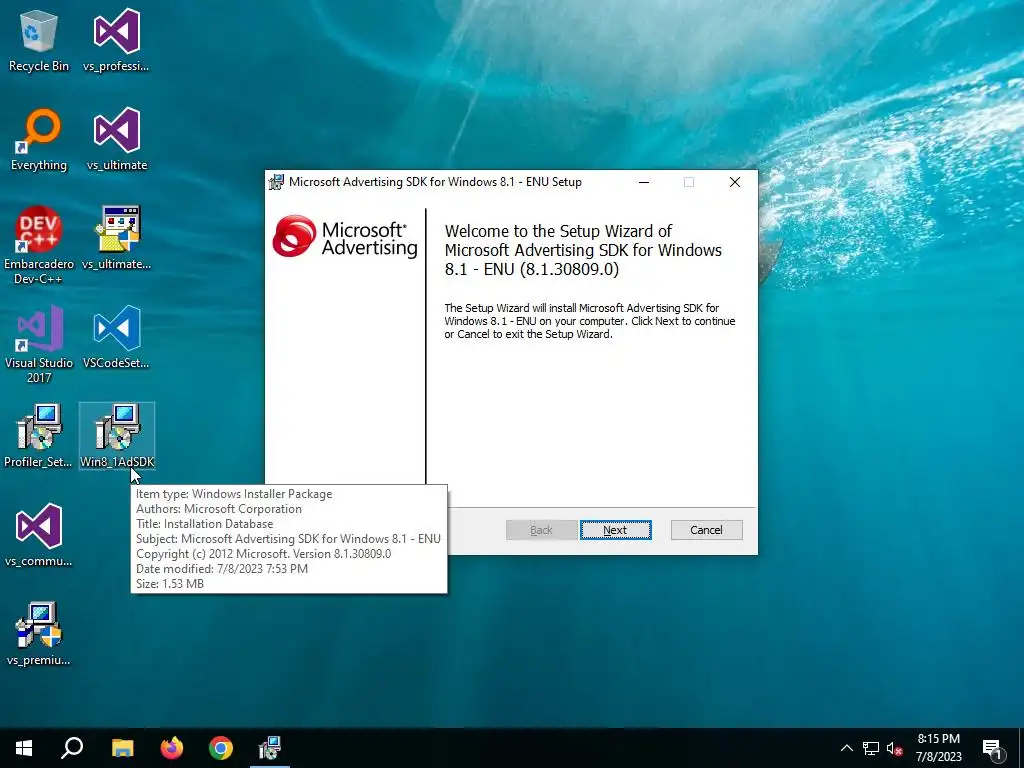Click the Microsoft Advertising logo
Image resolution: width=1024 pixels, height=768 pixels.
(x=345, y=237)
